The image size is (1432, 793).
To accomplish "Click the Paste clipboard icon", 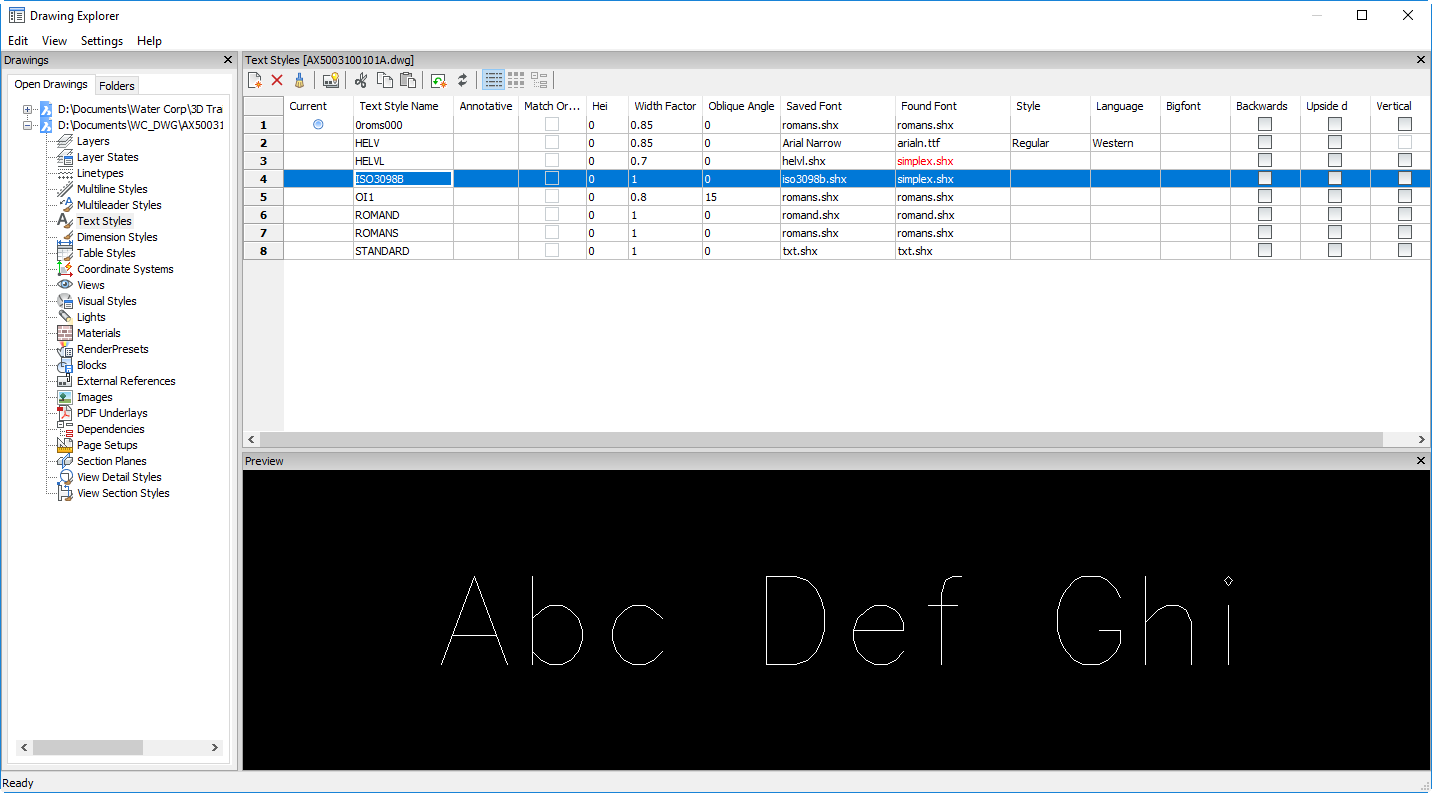I will click(407, 80).
